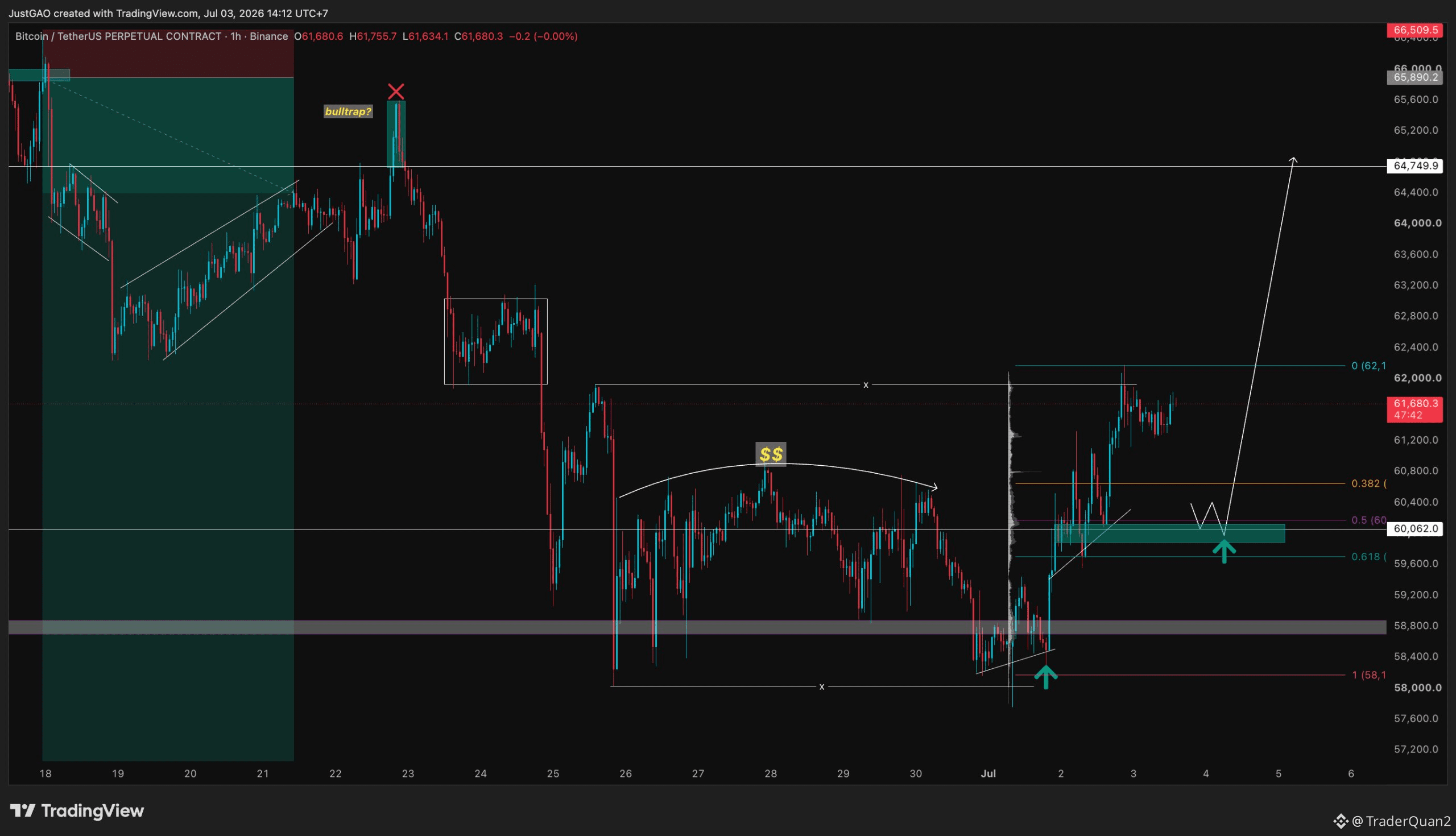Click the white 60,062.0 price label
The image size is (1456, 836).
[1414, 529]
